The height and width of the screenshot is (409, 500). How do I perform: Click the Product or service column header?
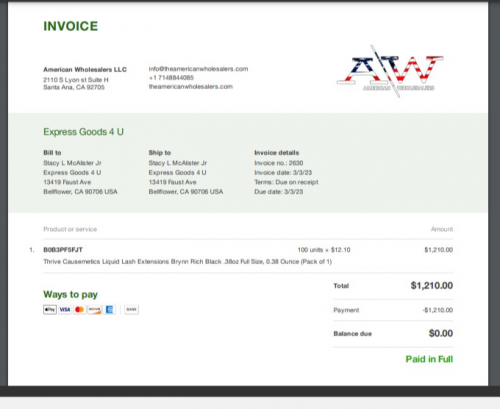click(70, 229)
